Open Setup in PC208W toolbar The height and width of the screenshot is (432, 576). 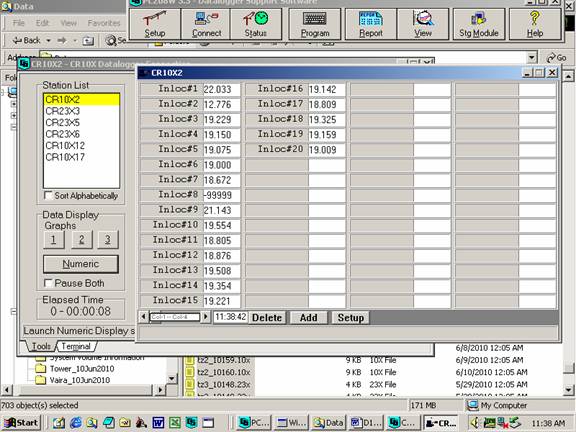click(x=155, y=24)
